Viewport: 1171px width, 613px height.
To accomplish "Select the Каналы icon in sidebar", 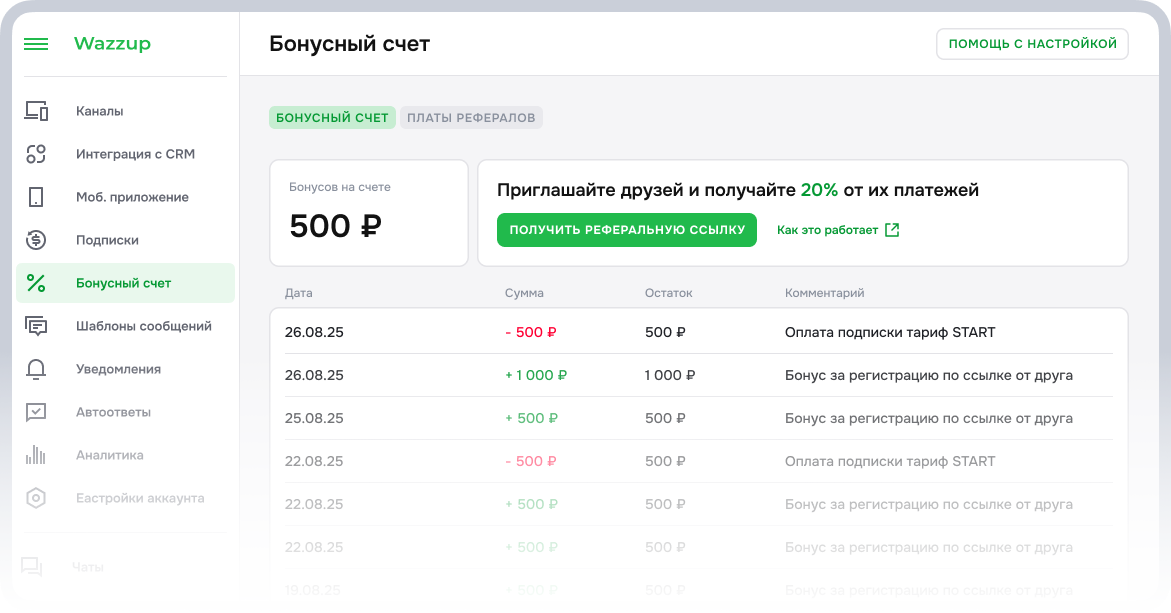I will (35, 110).
